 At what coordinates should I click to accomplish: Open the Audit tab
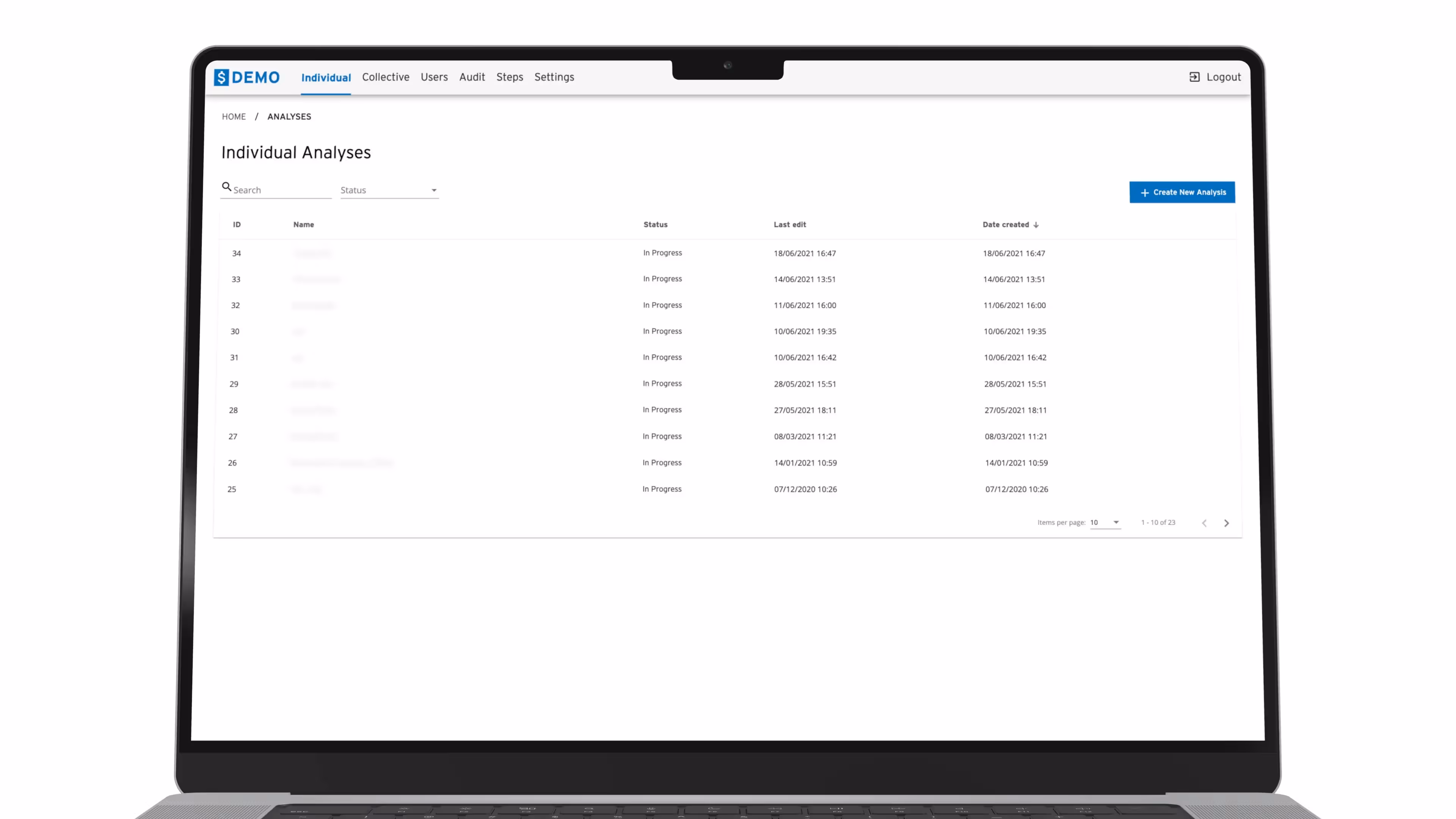(471, 77)
